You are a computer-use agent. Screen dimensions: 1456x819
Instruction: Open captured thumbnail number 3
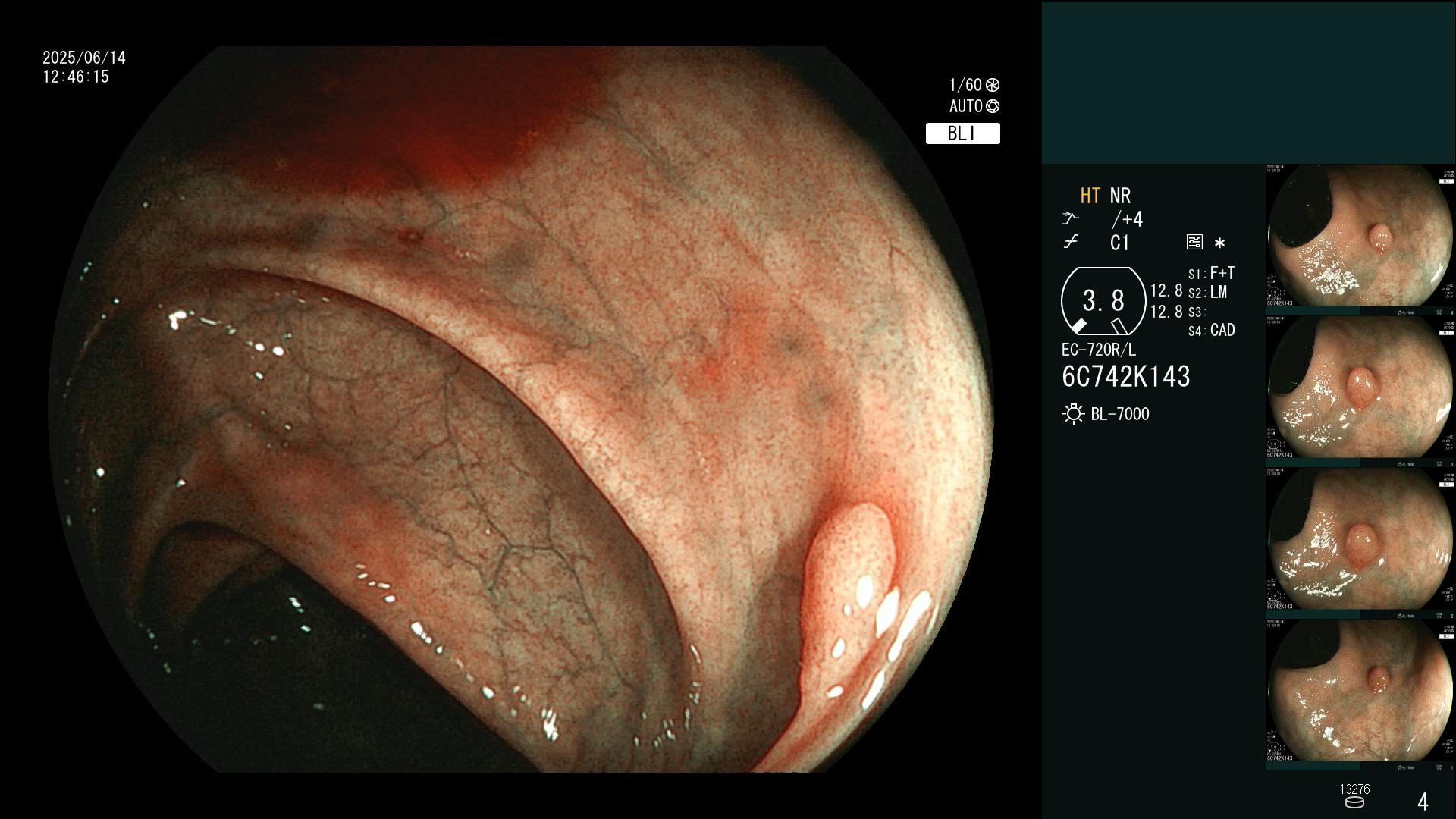coord(1360,391)
